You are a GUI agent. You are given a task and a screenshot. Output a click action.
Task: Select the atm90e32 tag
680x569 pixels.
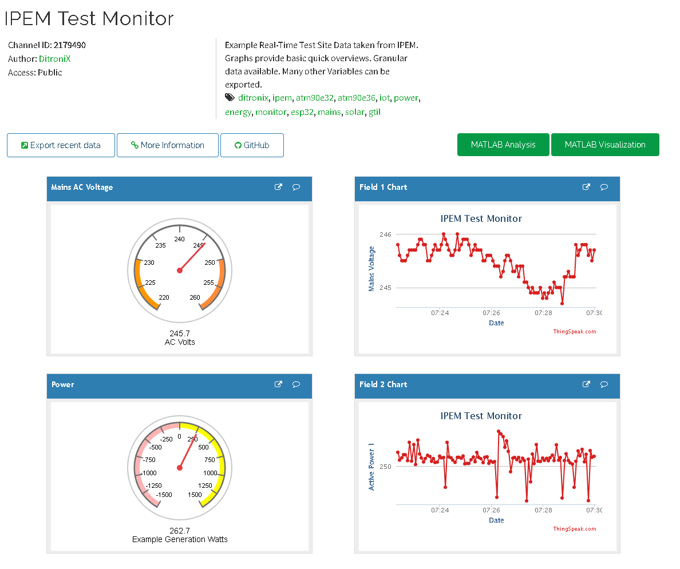[314, 98]
